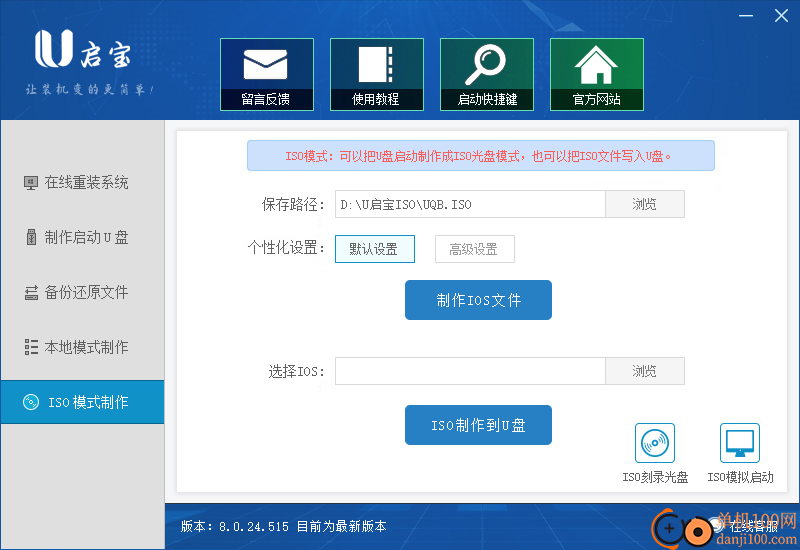This screenshot has height=550, width=800.
Task: Click the 选择IOS empty input field
Action: tap(470, 371)
